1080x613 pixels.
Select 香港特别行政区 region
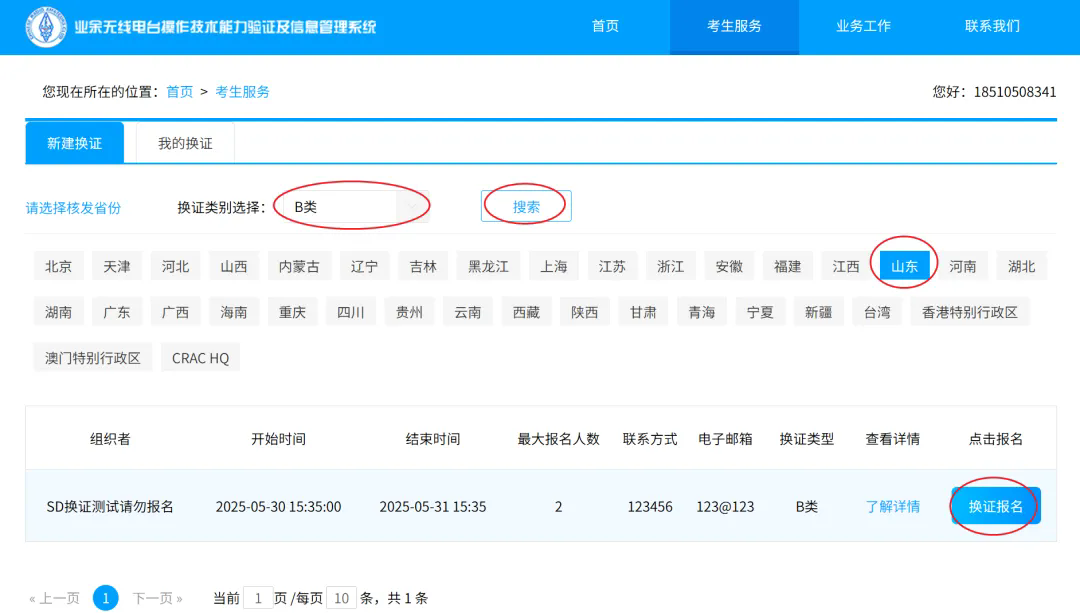coord(970,312)
